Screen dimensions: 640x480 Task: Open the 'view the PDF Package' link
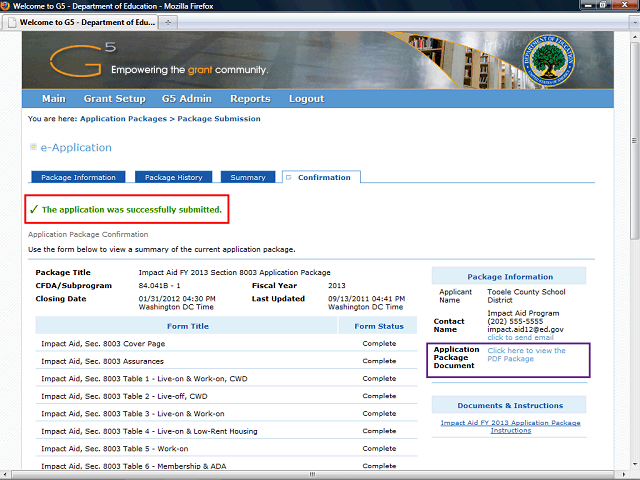pyautogui.click(x=526, y=355)
